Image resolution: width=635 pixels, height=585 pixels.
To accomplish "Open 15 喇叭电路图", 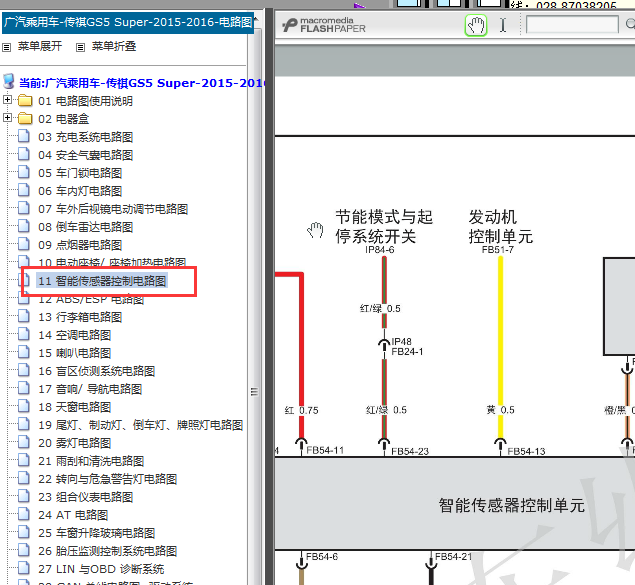I will (x=75, y=353).
